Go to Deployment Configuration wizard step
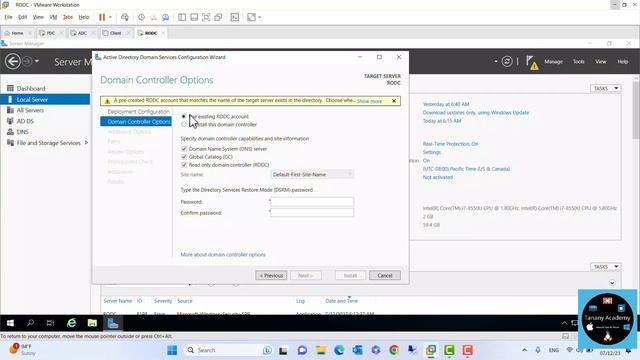The height and width of the screenshot is (360, 640). 138,111
